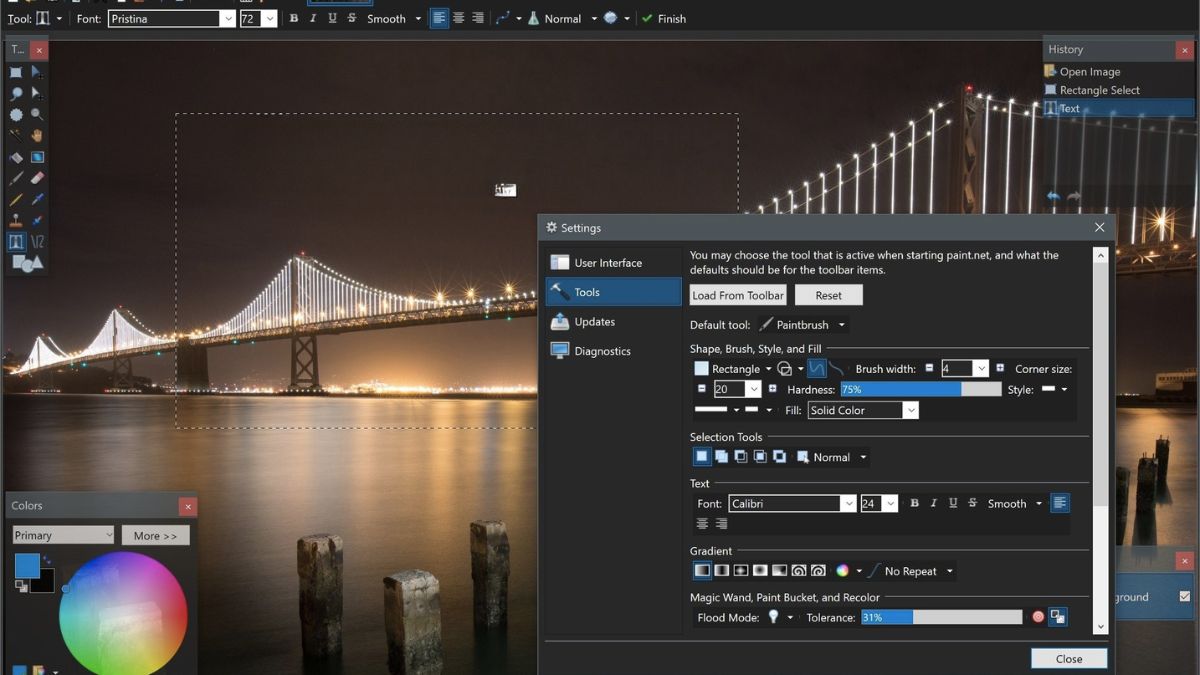Activate the Zoom magnifier tool
The height and width of the screenshot is (675, 1200).
pyautogui.click(x=37, y=114)
